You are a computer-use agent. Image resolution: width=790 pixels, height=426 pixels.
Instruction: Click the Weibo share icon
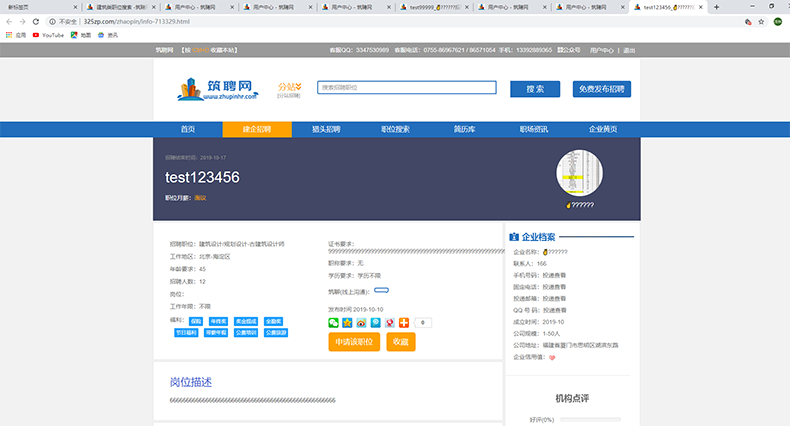[361, 322]
